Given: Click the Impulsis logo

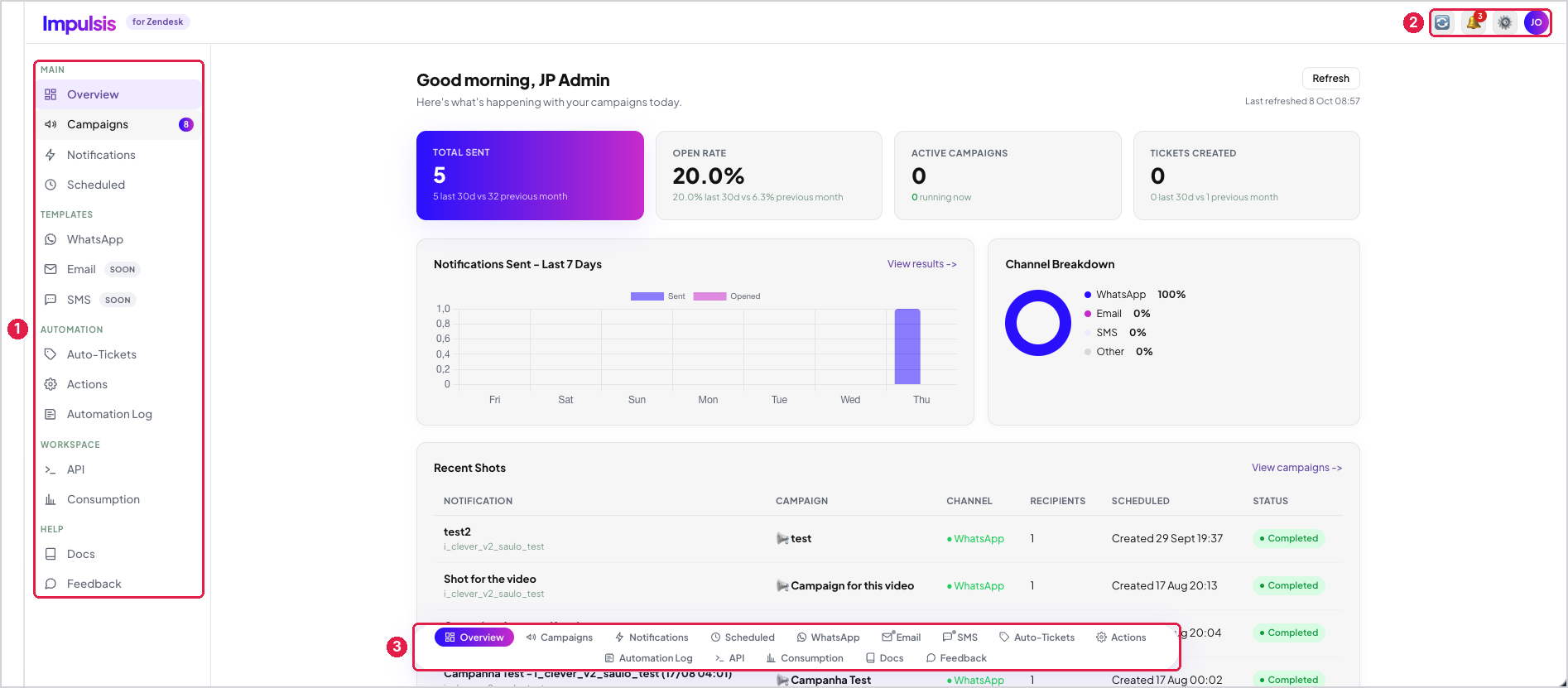Looking at the screenshot, I should click(79, 23).
